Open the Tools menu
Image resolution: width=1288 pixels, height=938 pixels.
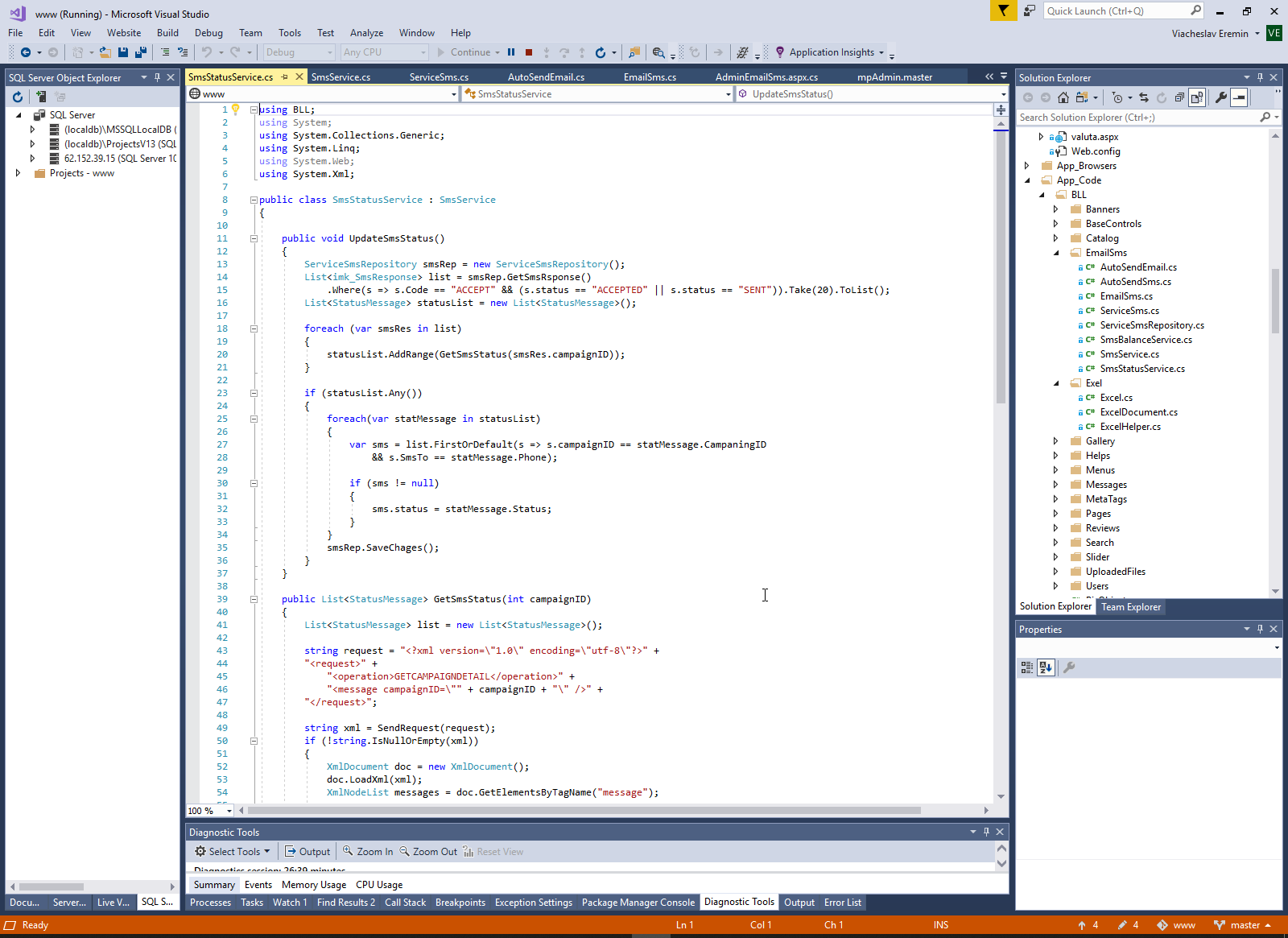point(290,33)
